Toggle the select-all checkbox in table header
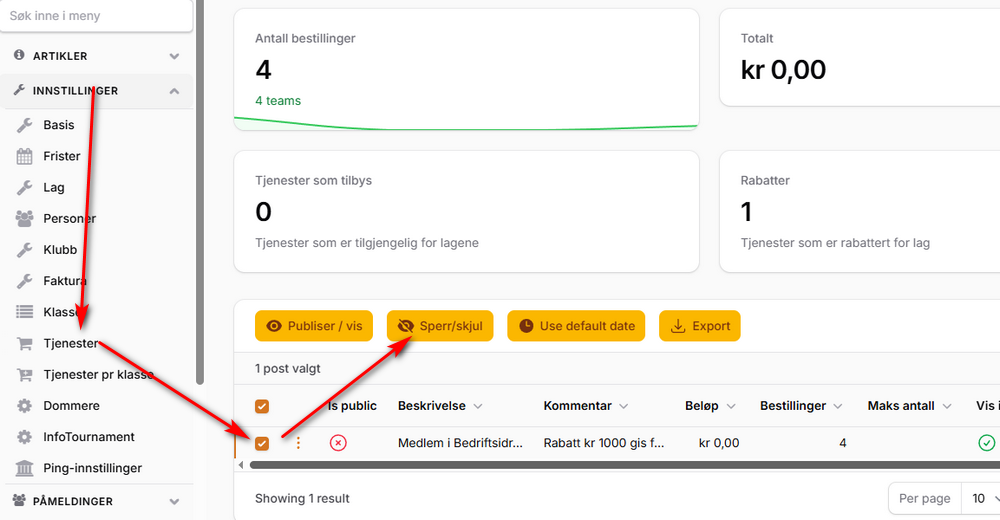 coord(262,406)
